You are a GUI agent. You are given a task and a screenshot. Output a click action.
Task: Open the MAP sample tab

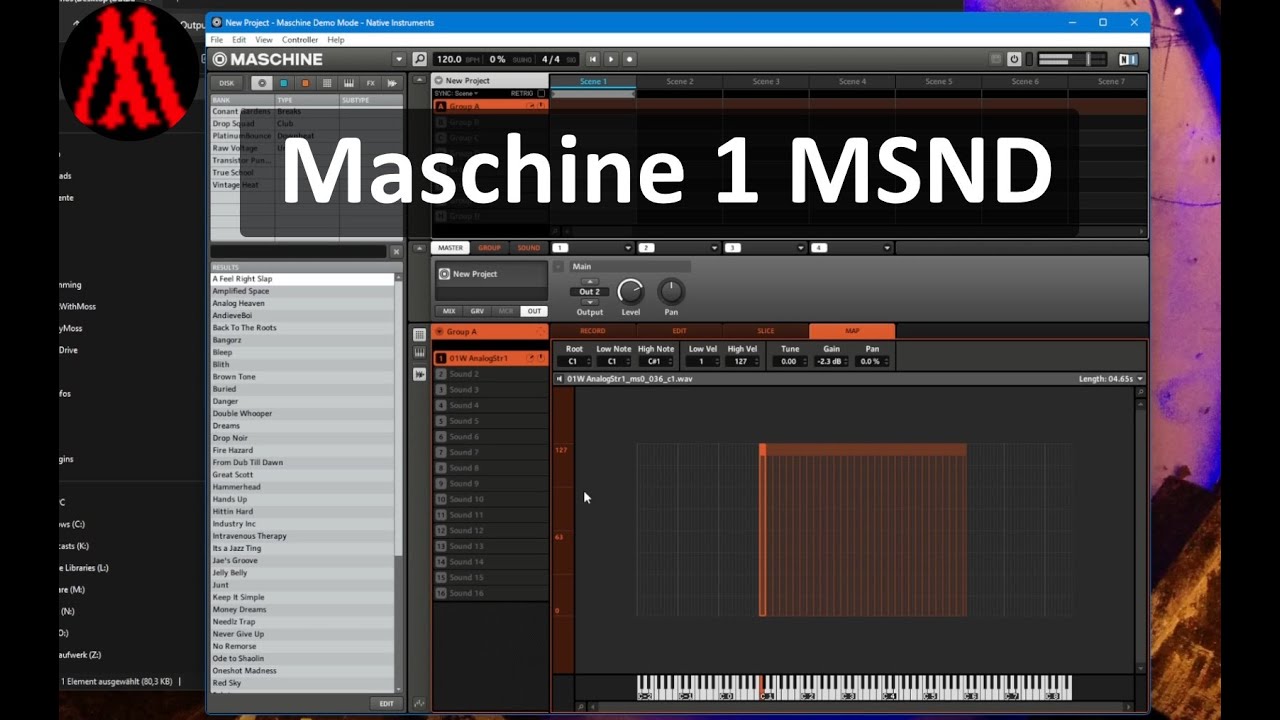coord(852,331)
